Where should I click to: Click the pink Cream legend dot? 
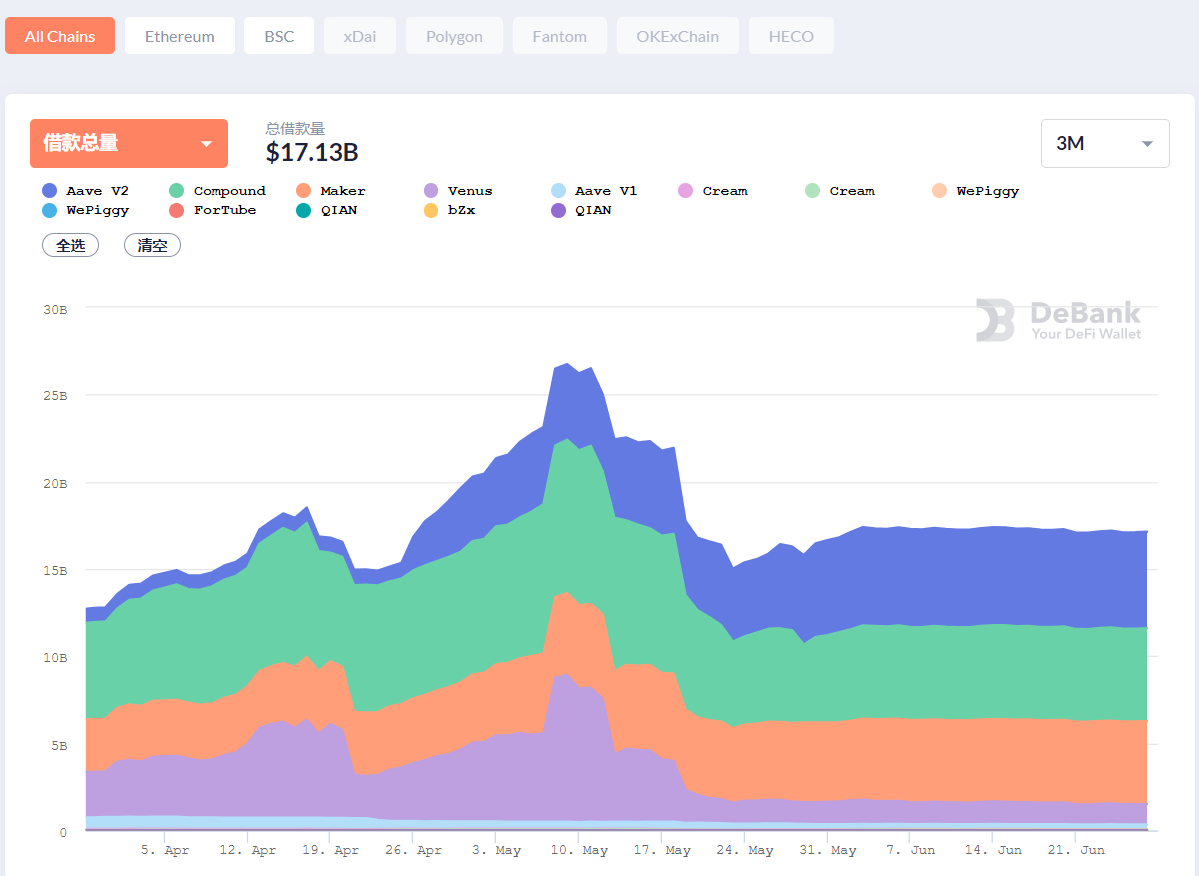coord(685,190)
